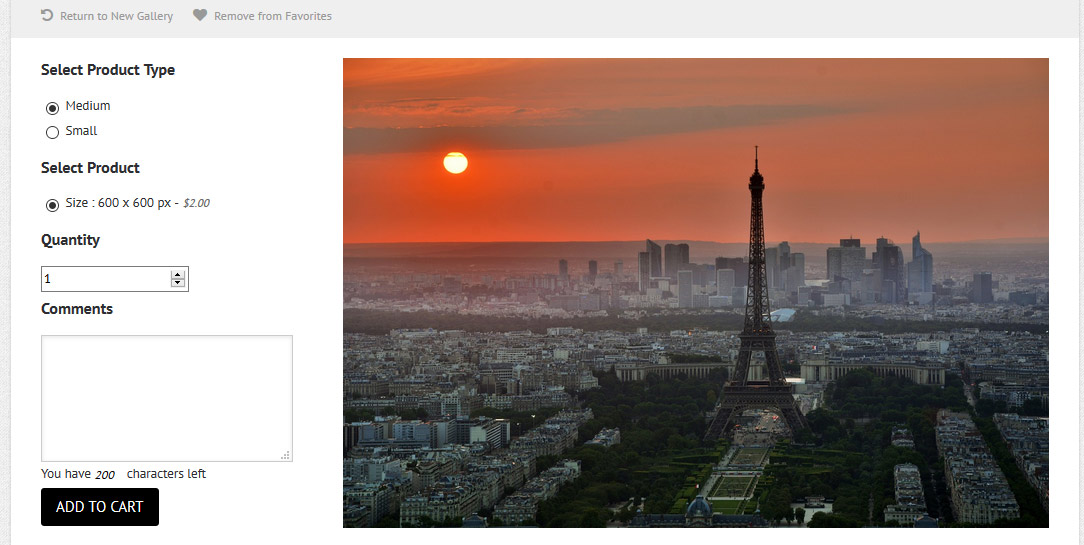
Task: Click the Comments textarea resize handle
Action: click(286, 455)
